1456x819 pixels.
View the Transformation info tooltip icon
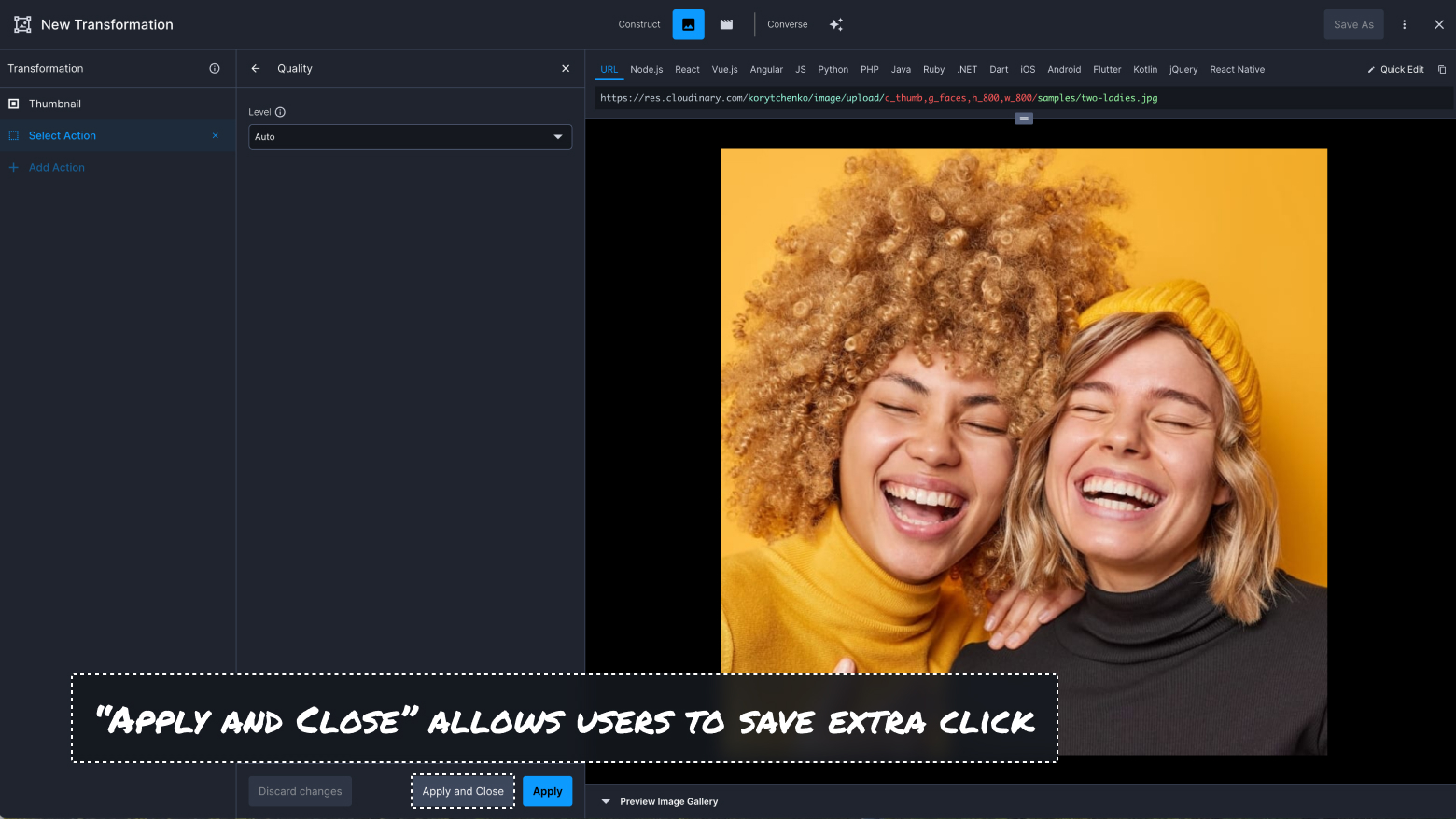(214, 68)
